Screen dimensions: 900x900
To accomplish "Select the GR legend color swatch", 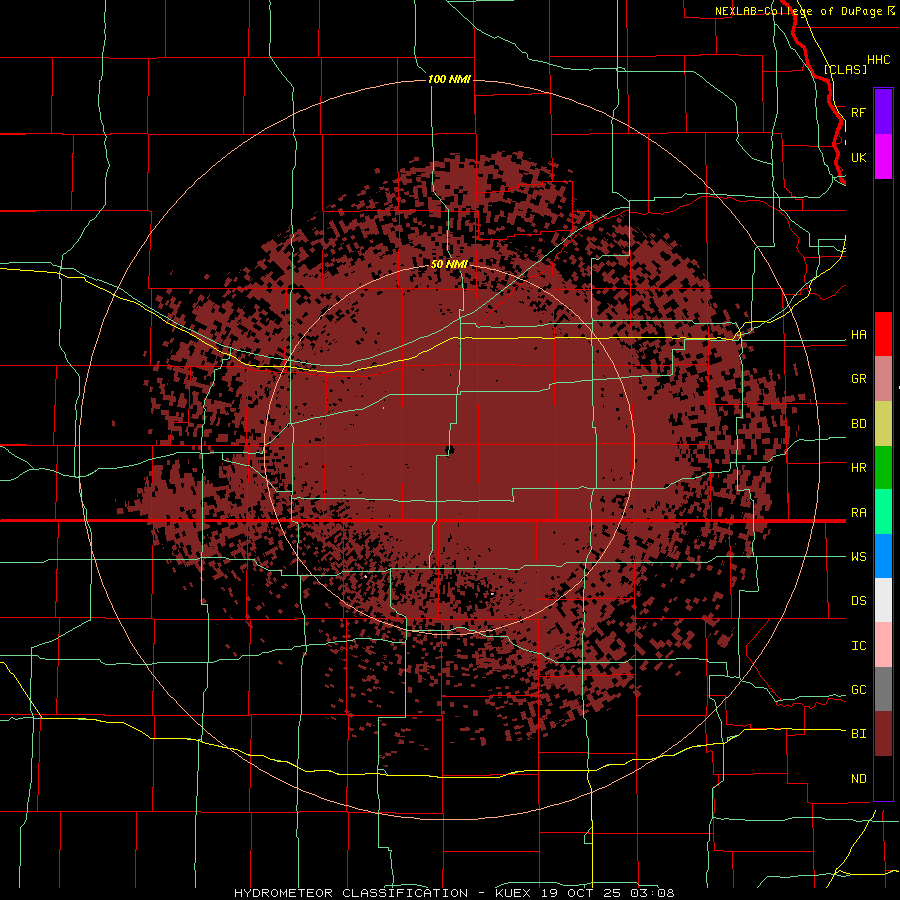I will pos(883,379).
